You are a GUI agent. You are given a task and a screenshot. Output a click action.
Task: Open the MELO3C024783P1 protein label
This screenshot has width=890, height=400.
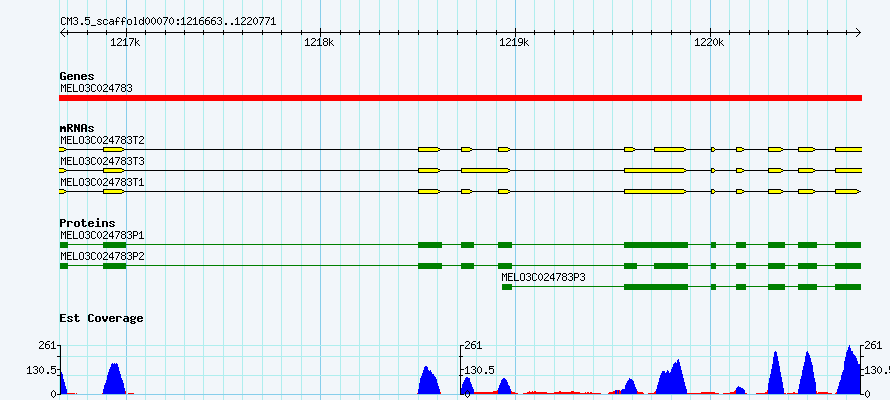click(102, 235)
